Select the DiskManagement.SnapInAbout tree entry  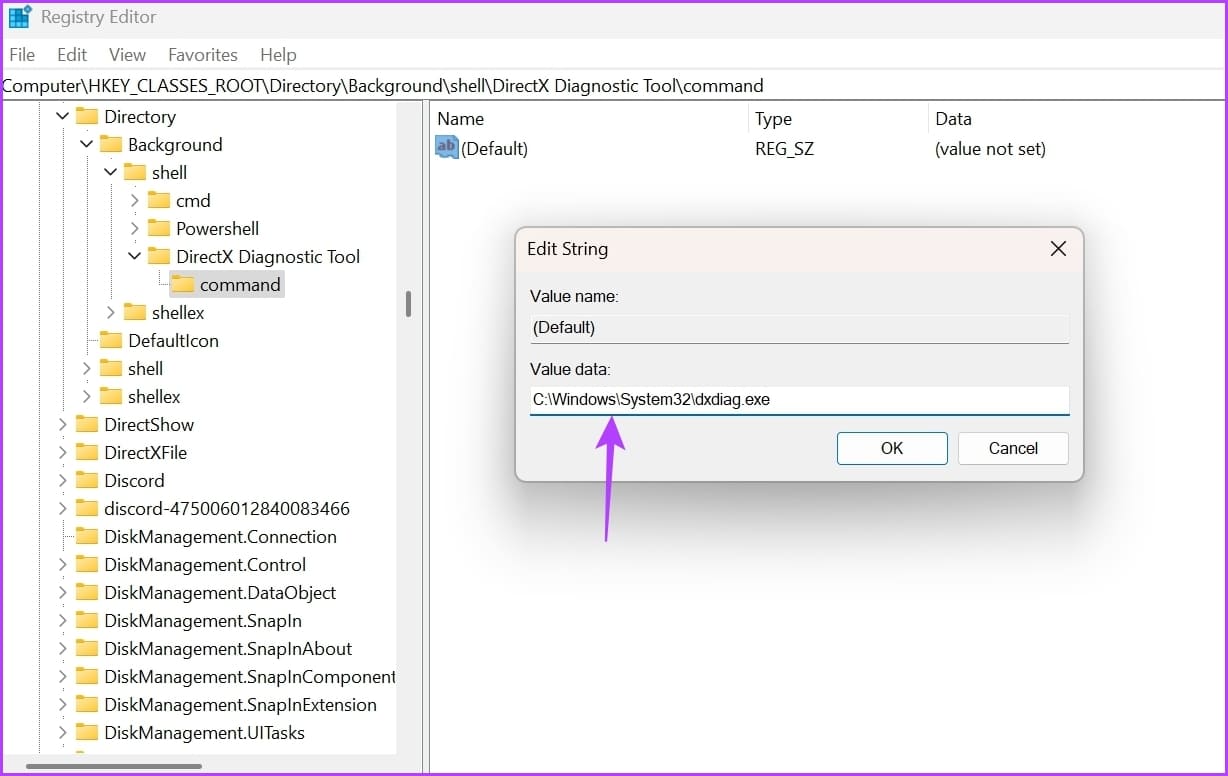pyautogui.click(x=228, y=649)
